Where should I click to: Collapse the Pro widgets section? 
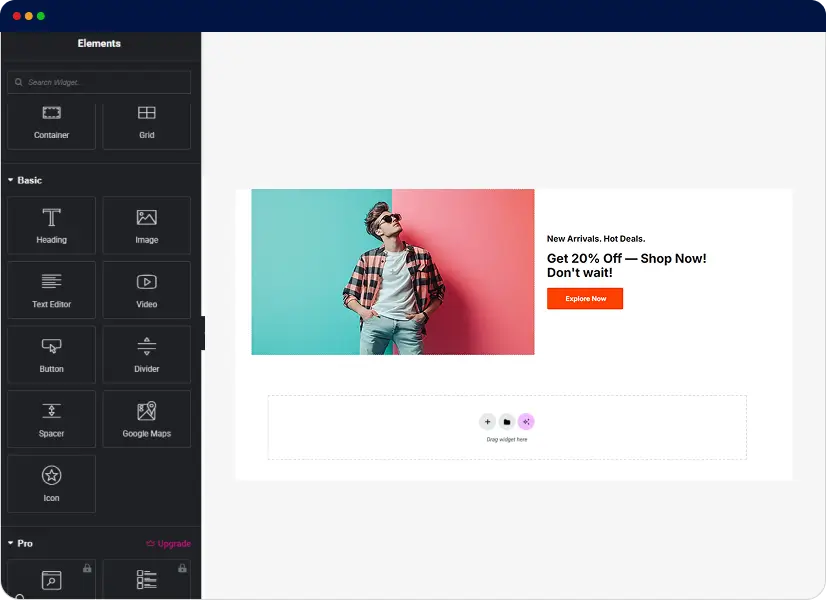pos(20,543)
